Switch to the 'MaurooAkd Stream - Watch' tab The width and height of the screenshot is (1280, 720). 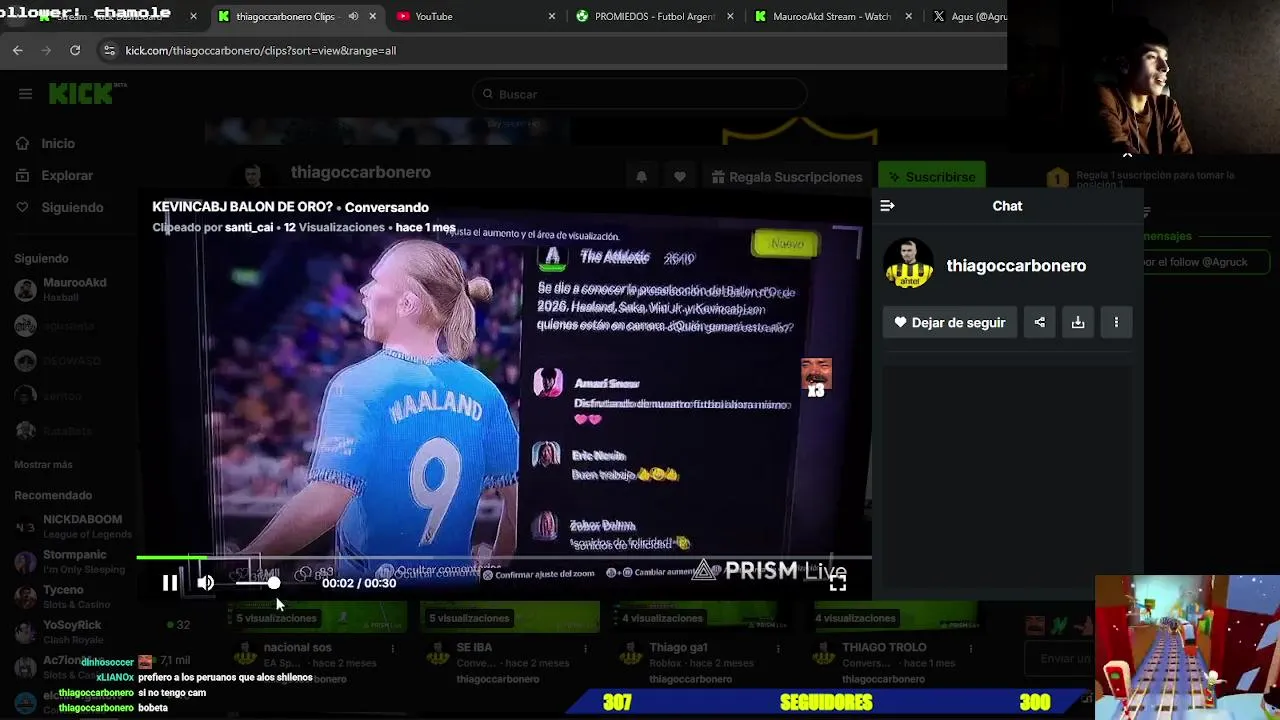coord(832,16)
